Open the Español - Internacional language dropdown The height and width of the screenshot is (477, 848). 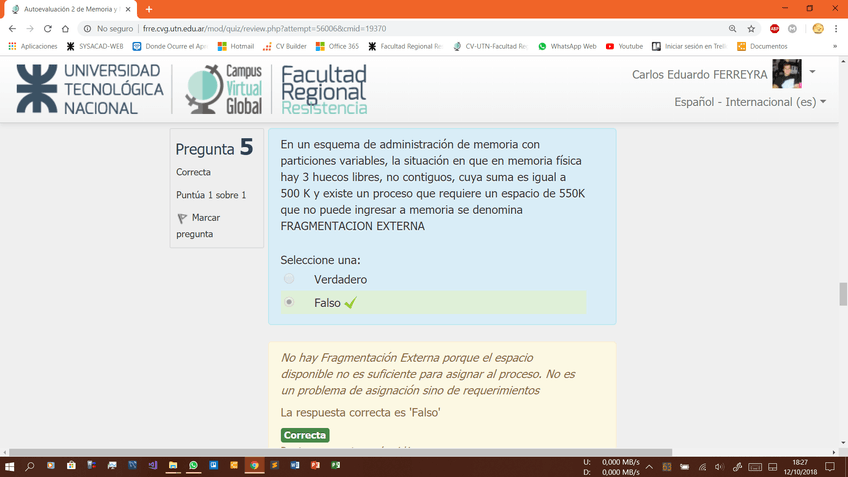[x=750, y=102]
